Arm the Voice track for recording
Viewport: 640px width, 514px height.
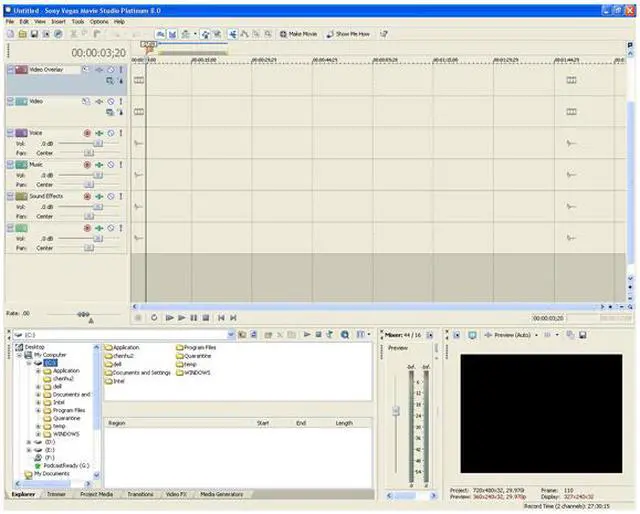tap(87, 133)
